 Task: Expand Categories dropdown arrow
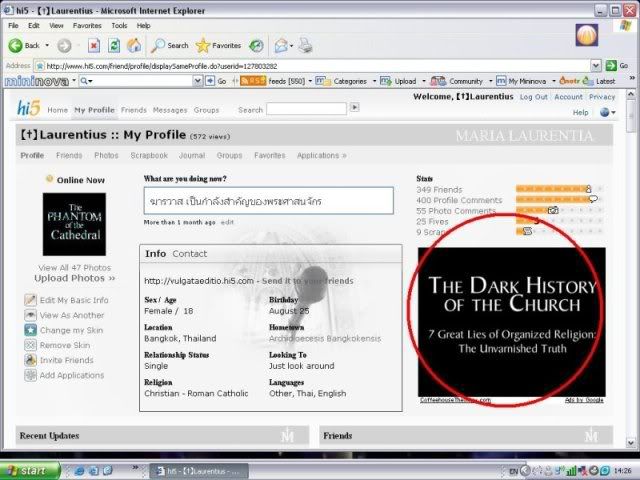pos(374,81)
